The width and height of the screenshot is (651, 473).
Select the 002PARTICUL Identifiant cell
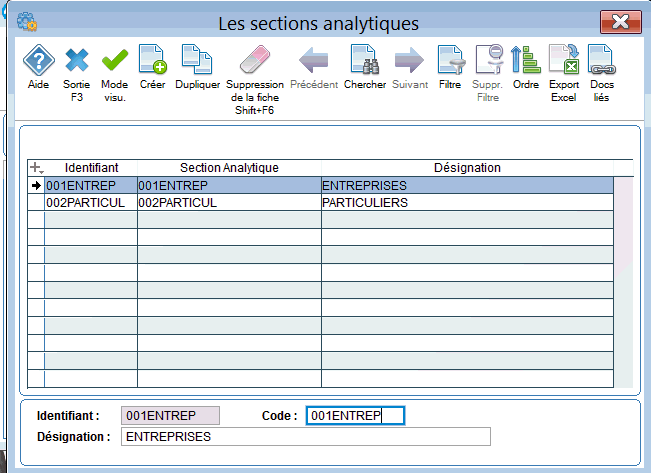click(91, 203)
